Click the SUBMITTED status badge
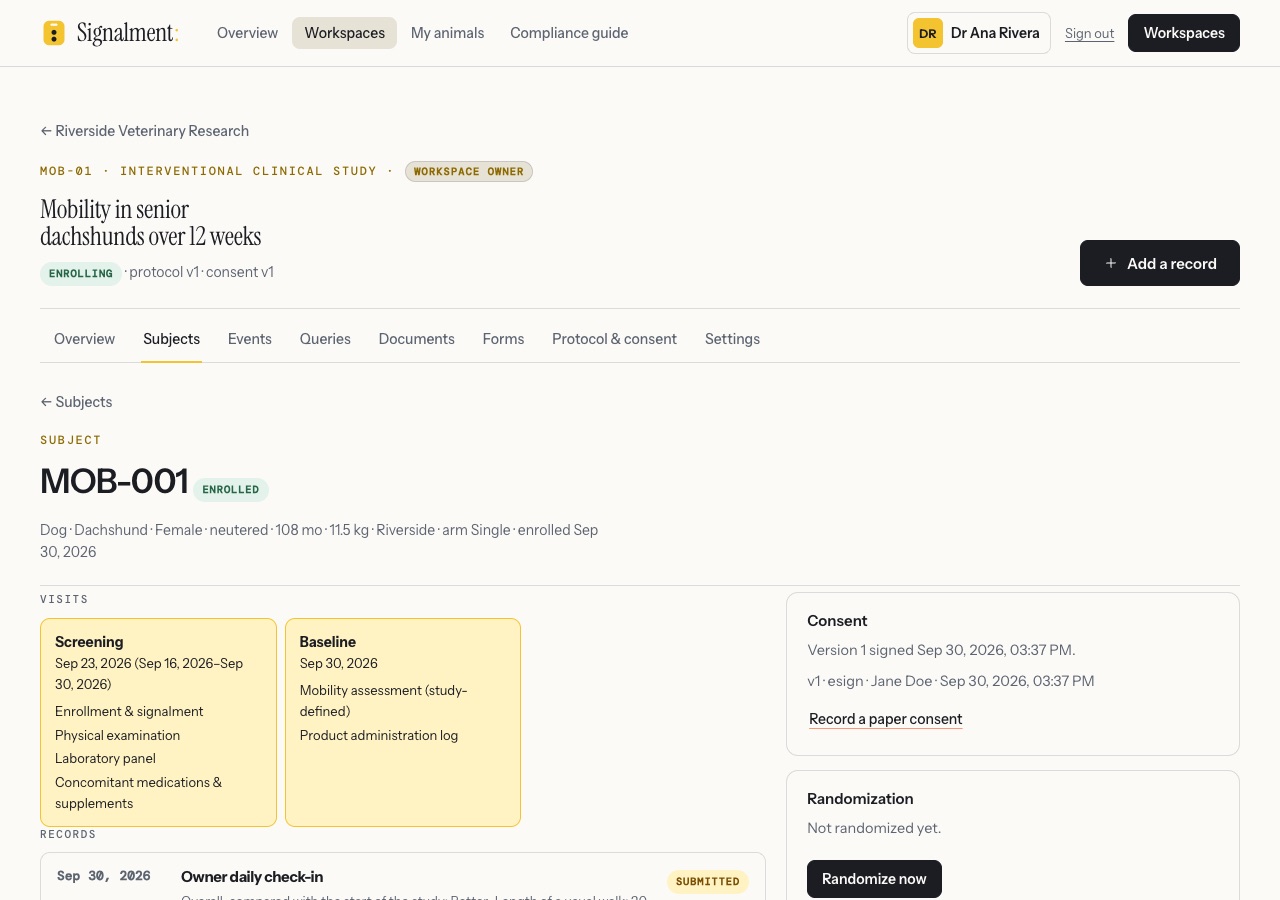Viewport: 1280px width, 900px height. click(x=708, y=882)
